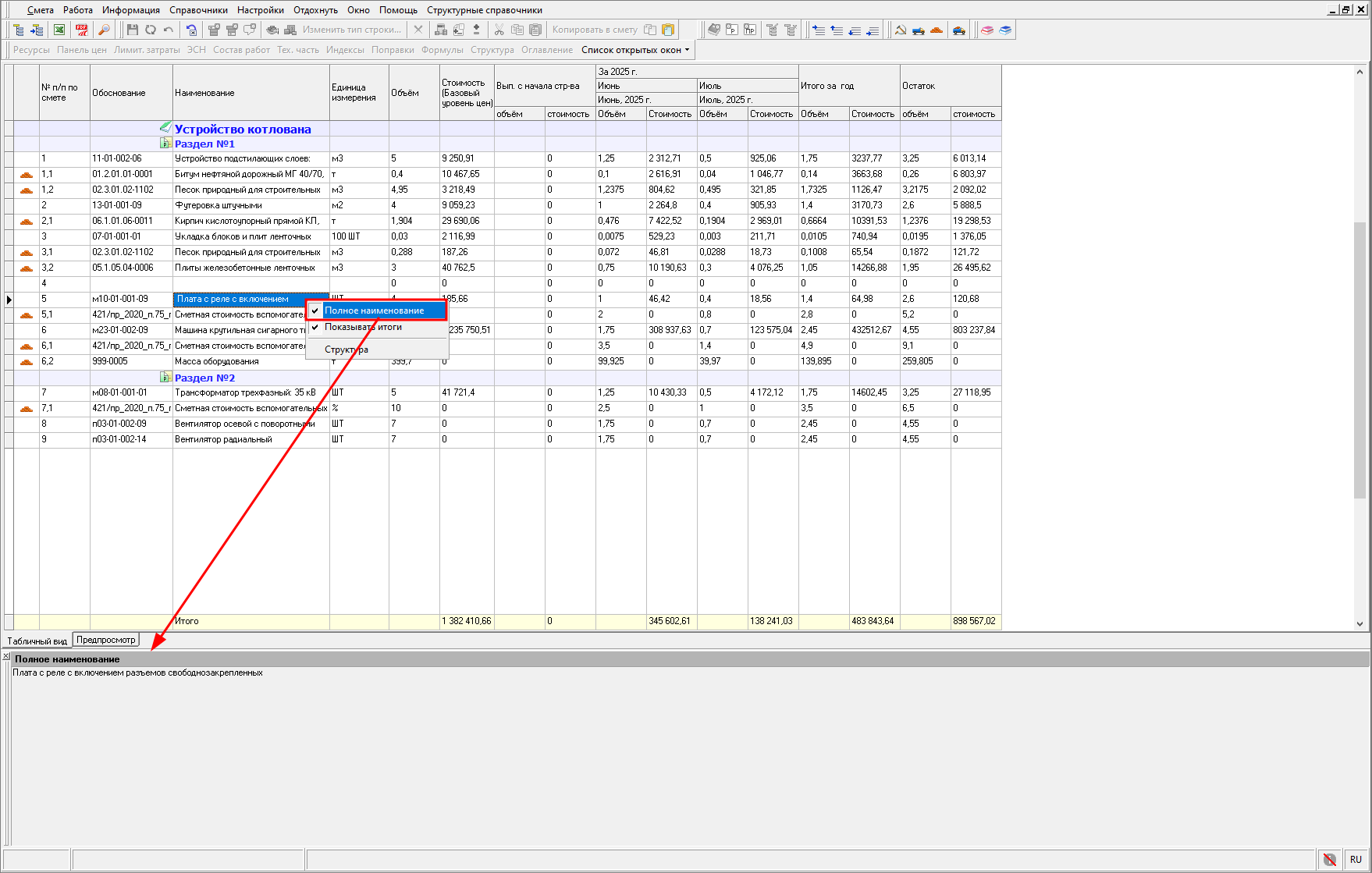Expand 'Список открытых окон' dropdown

tap(635, 50)
